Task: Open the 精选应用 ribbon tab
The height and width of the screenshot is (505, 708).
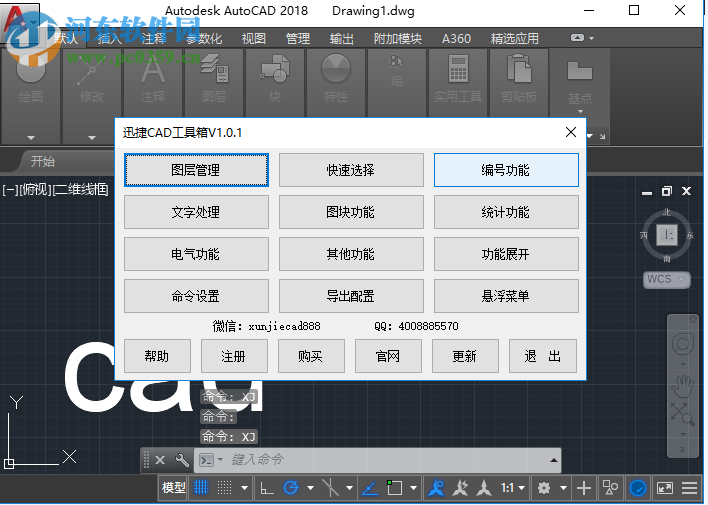Action: [515, 39]
